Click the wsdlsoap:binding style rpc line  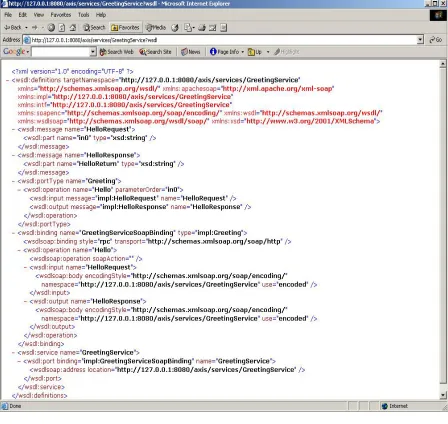pyautogui.click(x=157, y=241)
